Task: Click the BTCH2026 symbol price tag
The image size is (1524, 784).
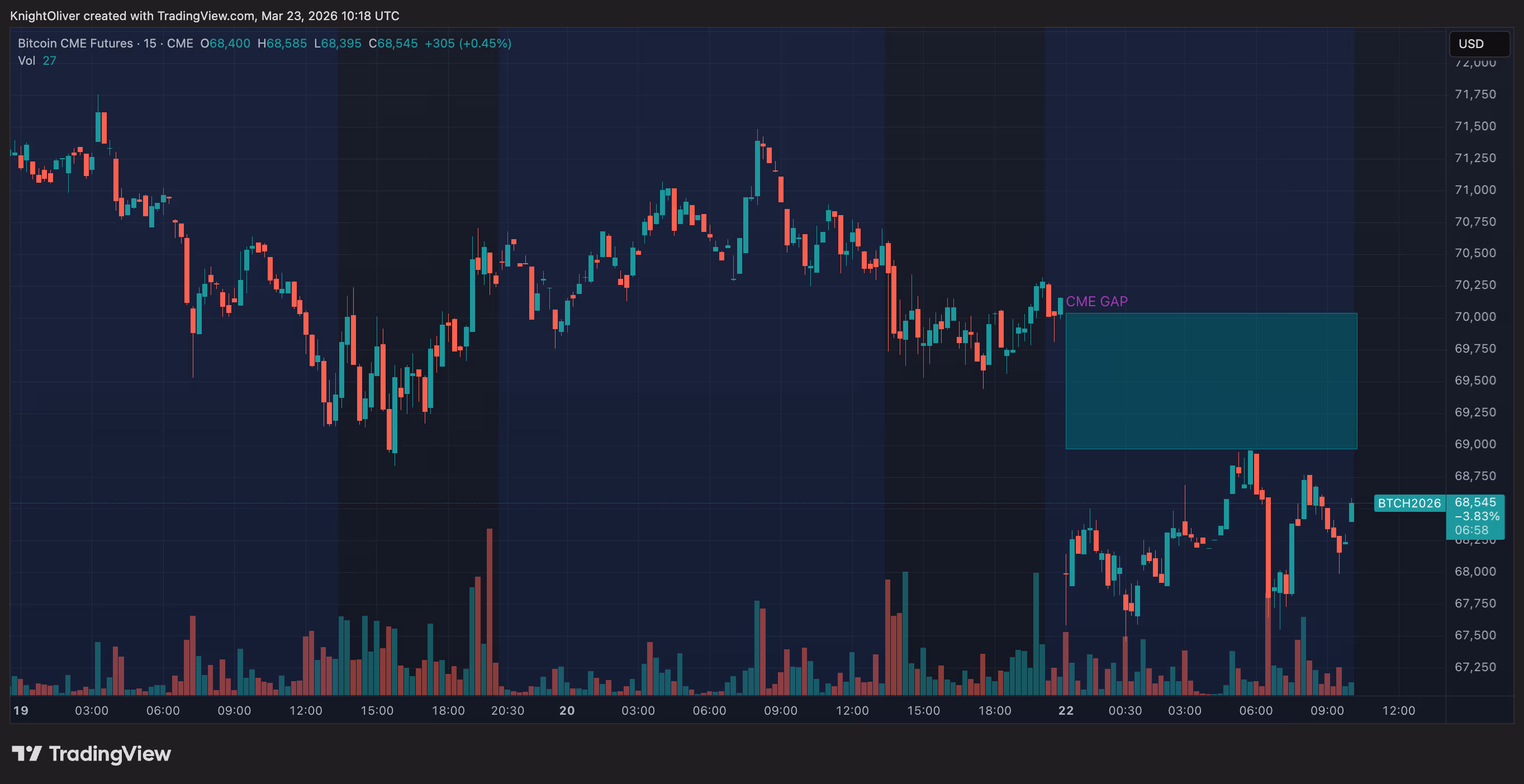Action: [1409, 503]
